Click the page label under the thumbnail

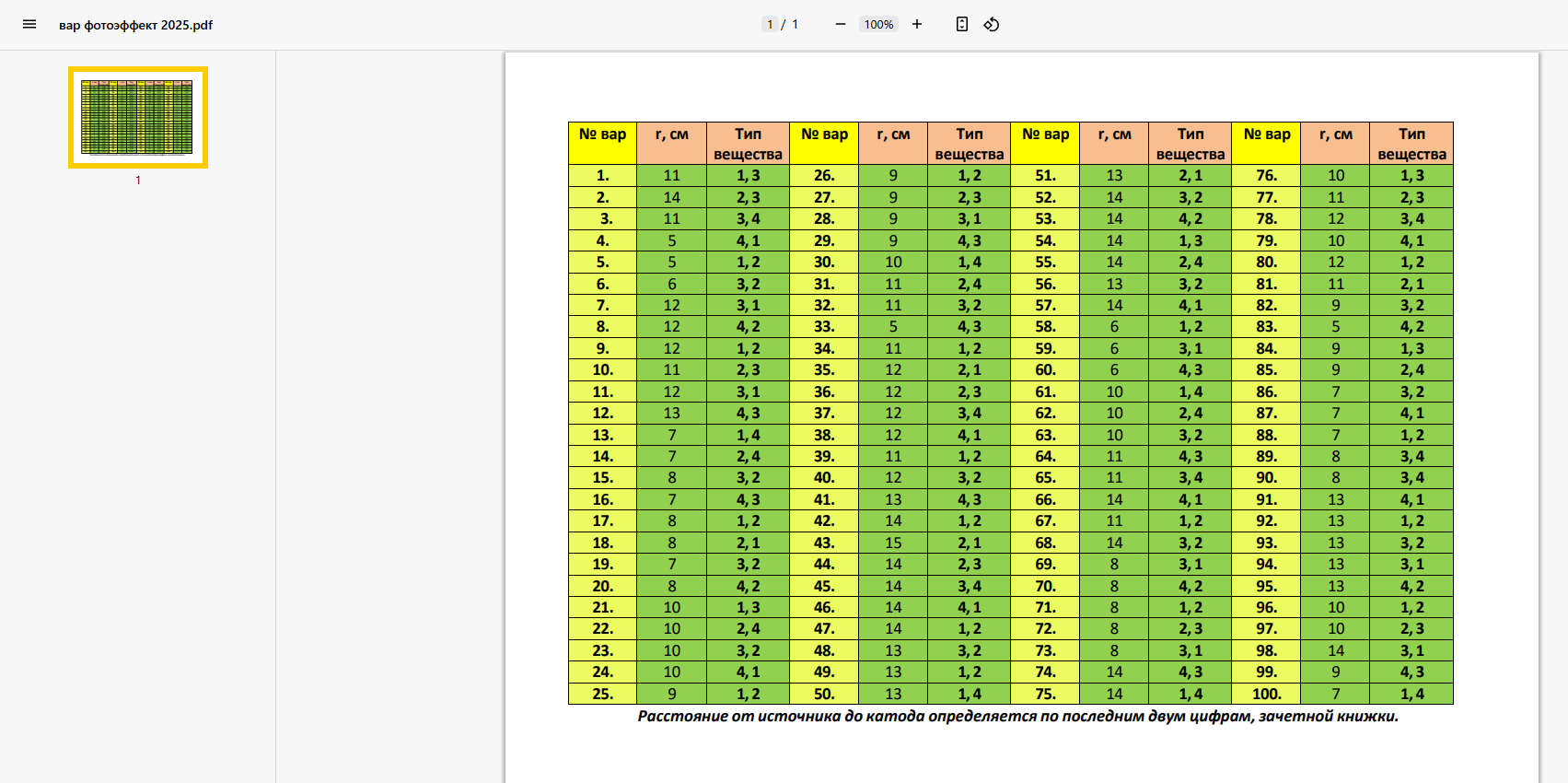(138, 181)
